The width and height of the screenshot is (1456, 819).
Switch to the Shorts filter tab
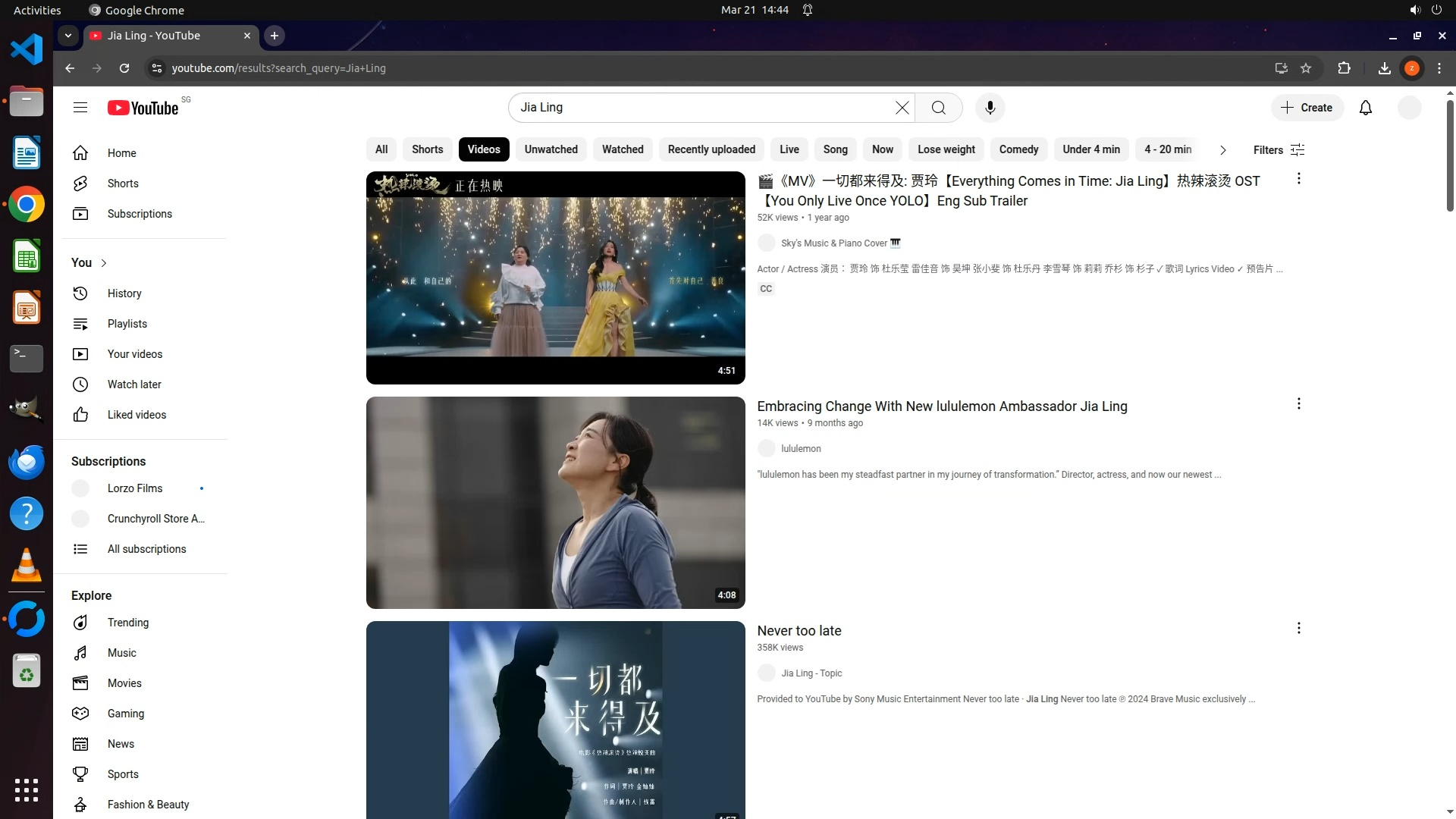tap(427, 149)
